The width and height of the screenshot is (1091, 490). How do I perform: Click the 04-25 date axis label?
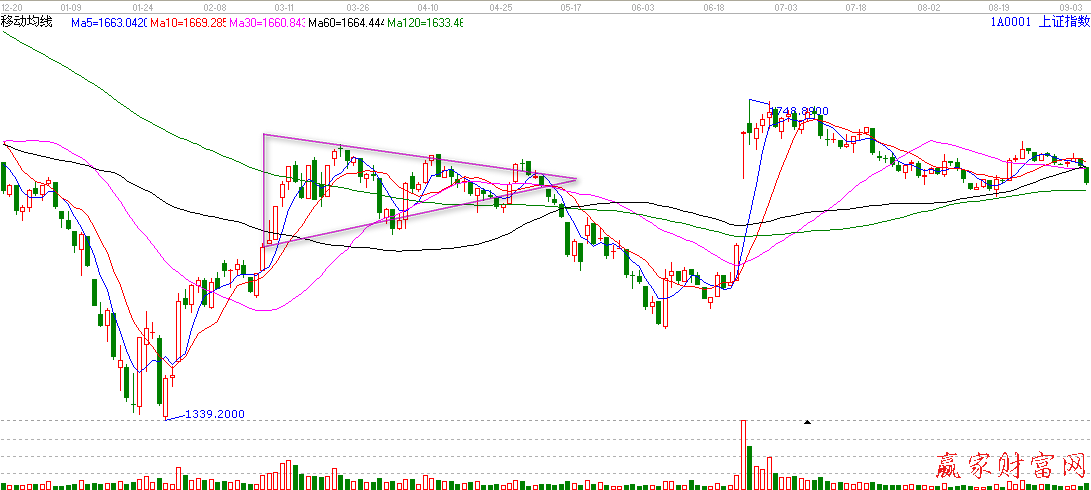(502, 6)
